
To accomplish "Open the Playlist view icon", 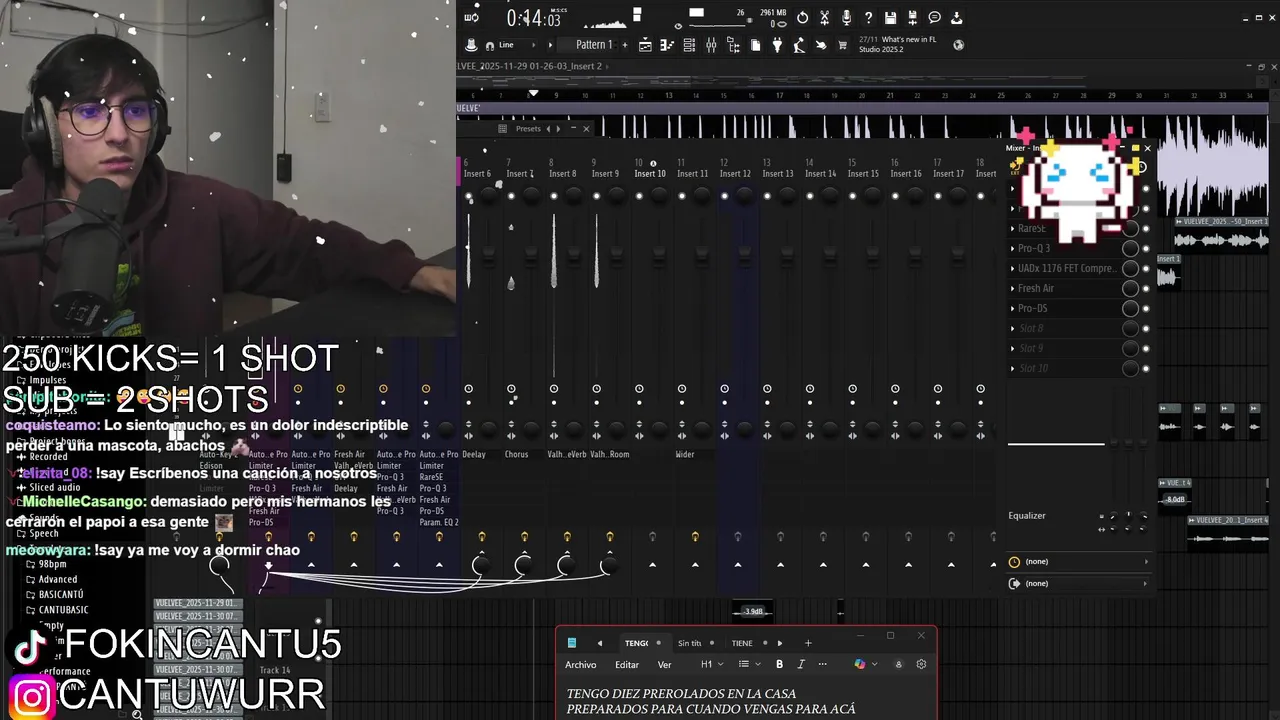I will pos(645,45).
